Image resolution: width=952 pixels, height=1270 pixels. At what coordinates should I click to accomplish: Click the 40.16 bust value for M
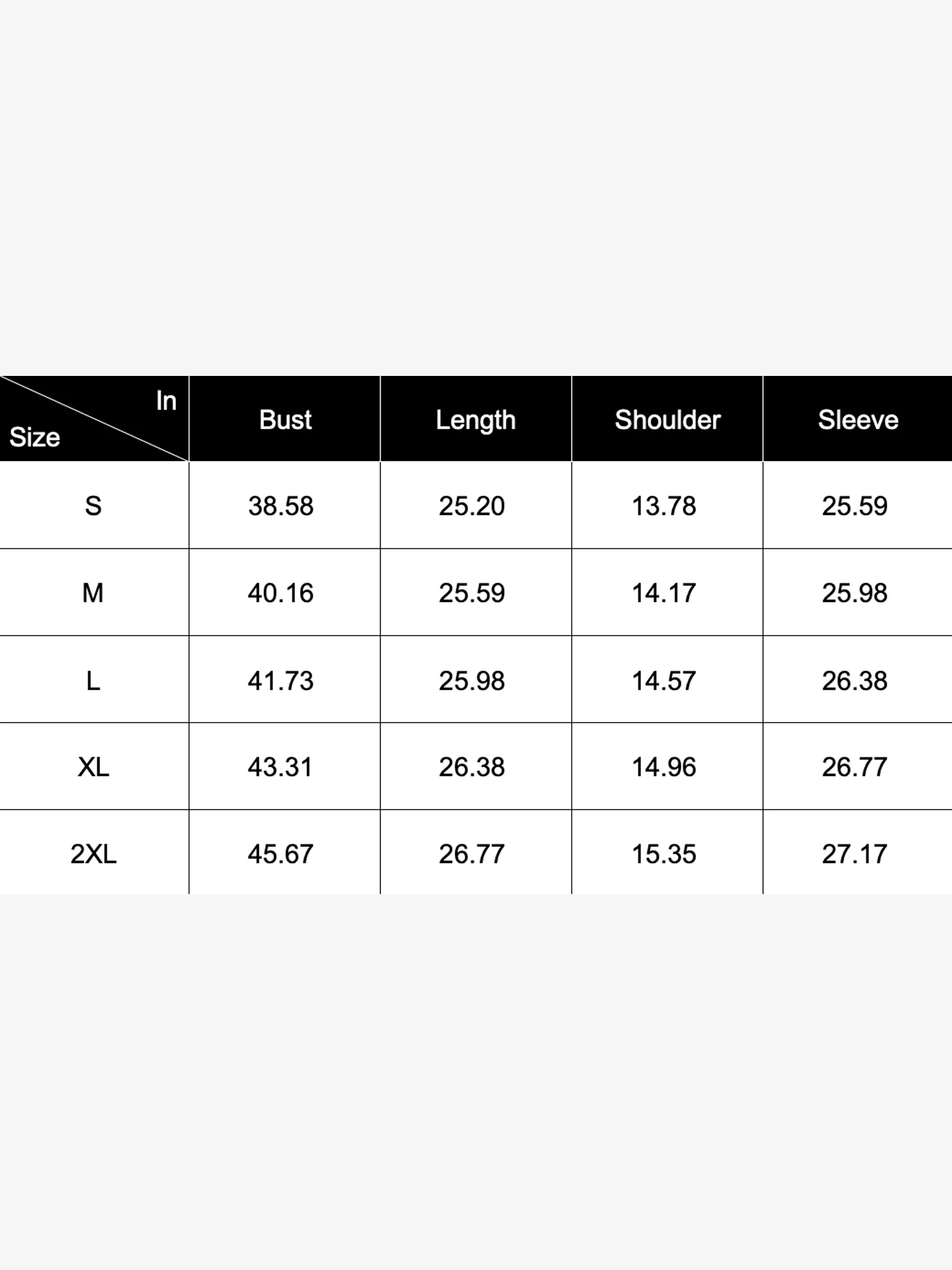281,593
